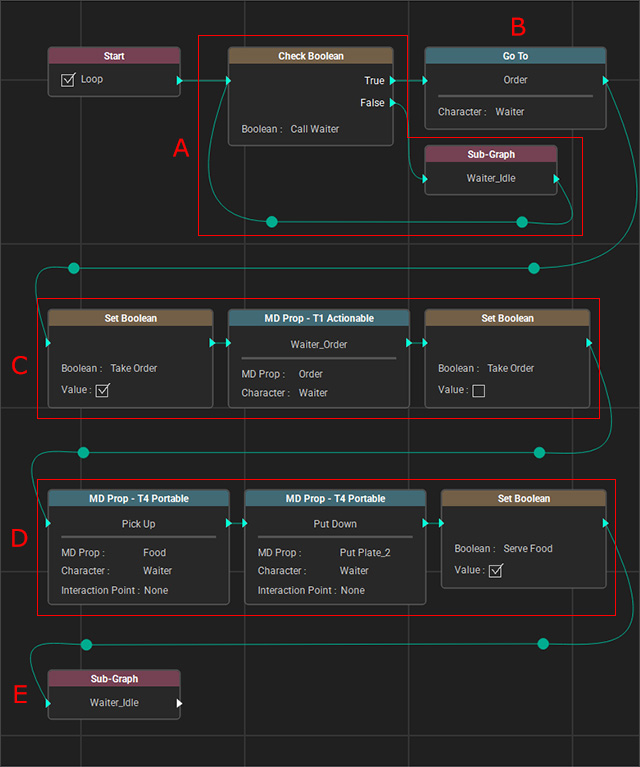
Task: Click input port of checked Take Order node
Action: (x=48, y=343)
